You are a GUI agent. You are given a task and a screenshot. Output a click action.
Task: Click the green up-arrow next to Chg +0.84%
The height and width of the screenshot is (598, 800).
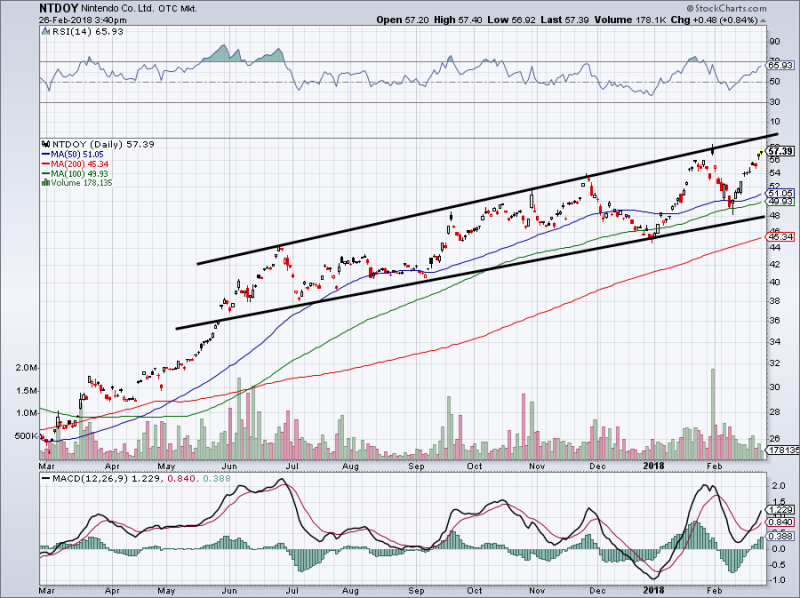(x=763, y=19)
